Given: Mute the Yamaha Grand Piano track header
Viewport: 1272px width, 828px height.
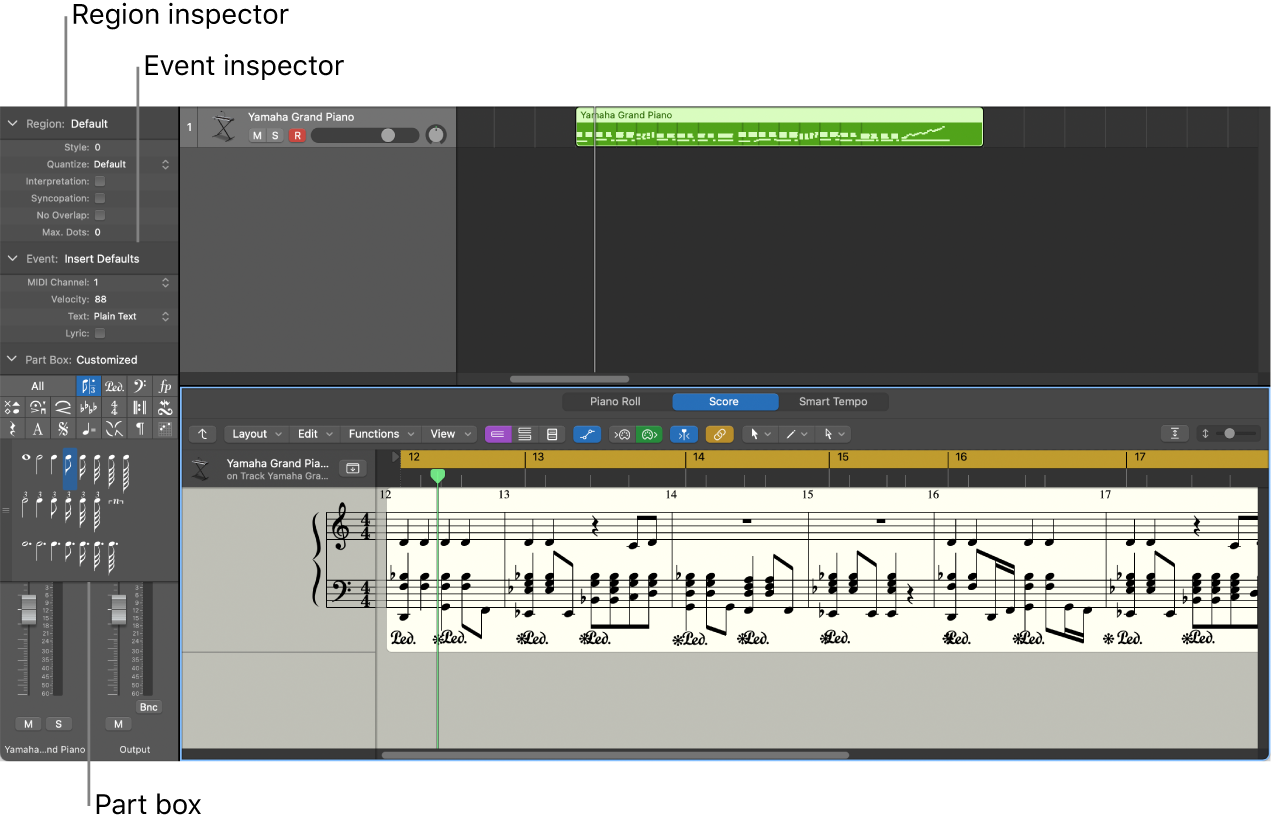Looking at the screenshot, I should click(x=257, y=135).
